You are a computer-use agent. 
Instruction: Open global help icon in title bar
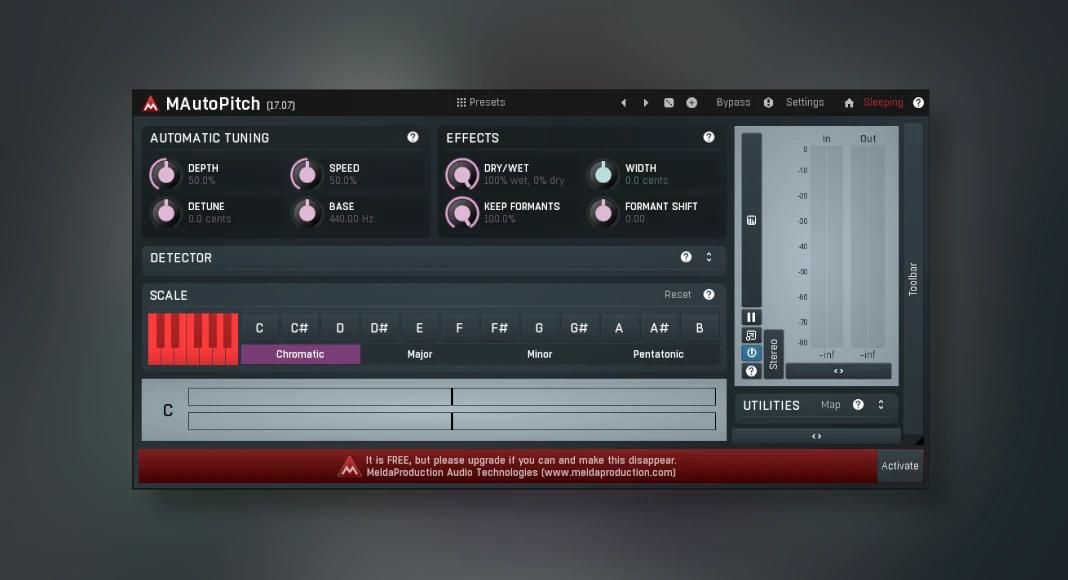[918, 103]
